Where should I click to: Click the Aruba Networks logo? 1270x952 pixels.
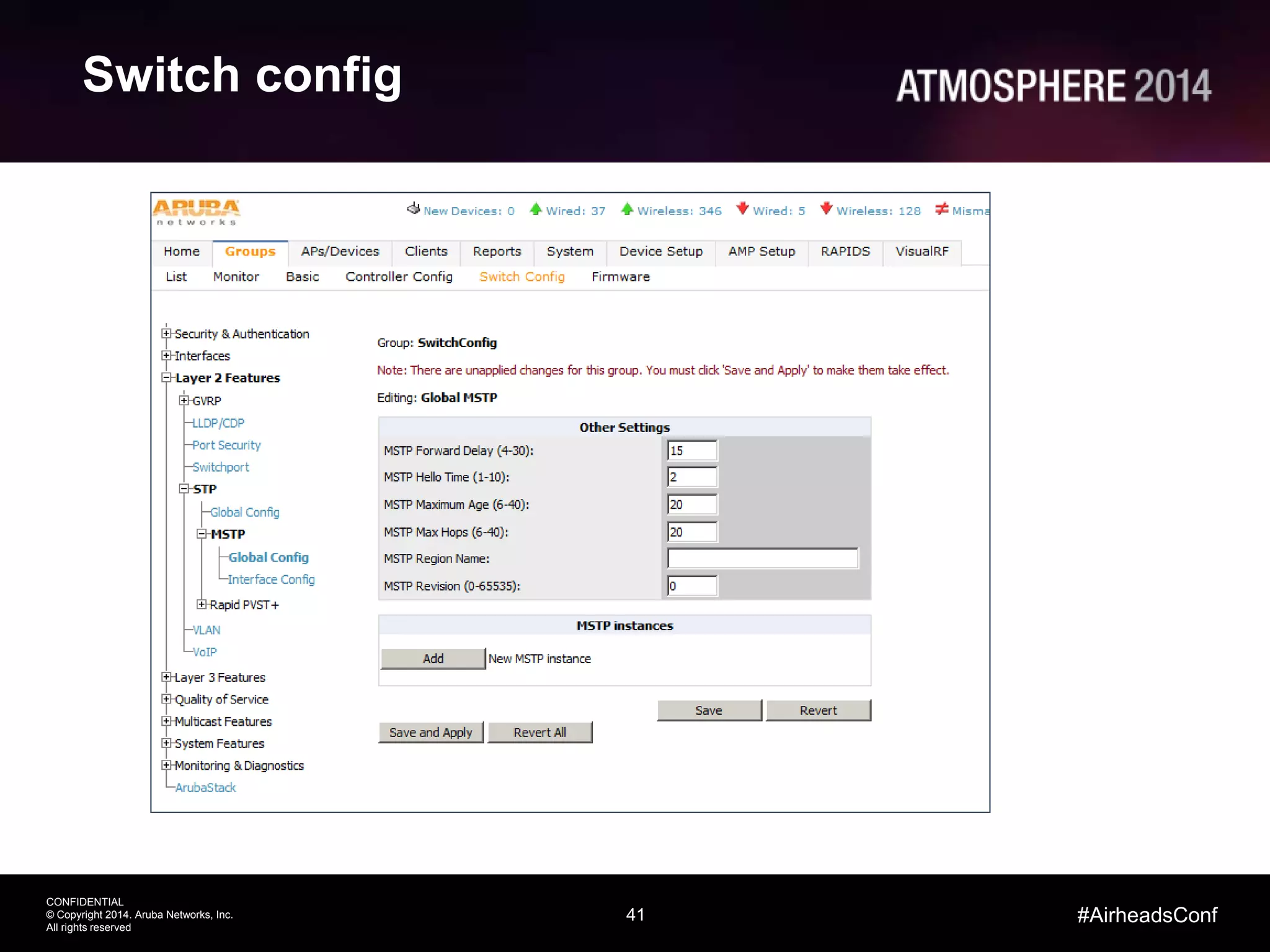[196, 213]
